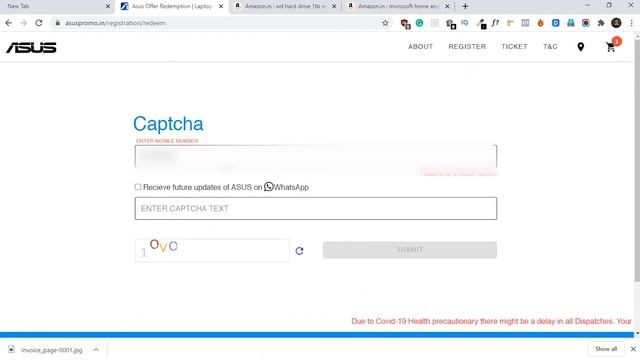Open the orange flame extension icon
Image resolution: width=640 pixels, height=360 pixels.
pyautogui.click(x=540, y=23)
